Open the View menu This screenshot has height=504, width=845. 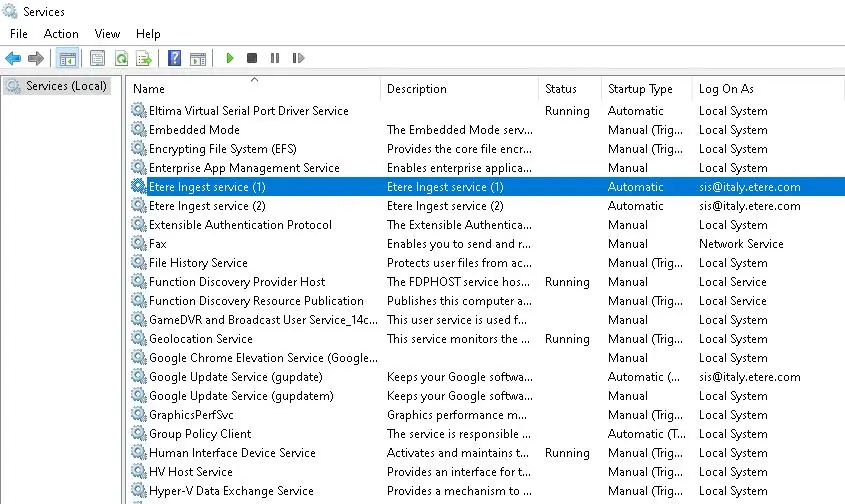[107, 34]
